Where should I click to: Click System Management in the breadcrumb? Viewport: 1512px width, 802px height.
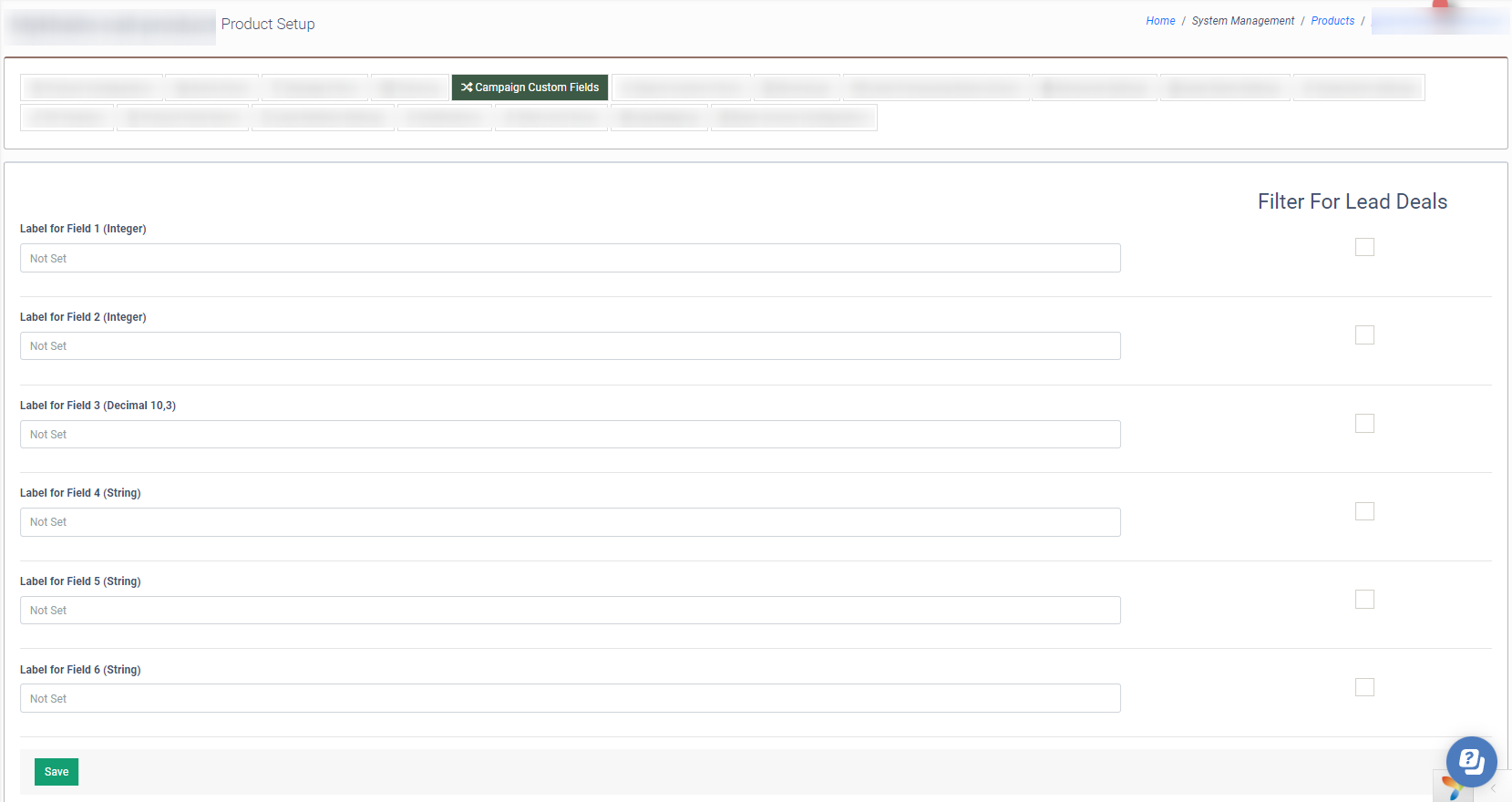point(1242,21)
